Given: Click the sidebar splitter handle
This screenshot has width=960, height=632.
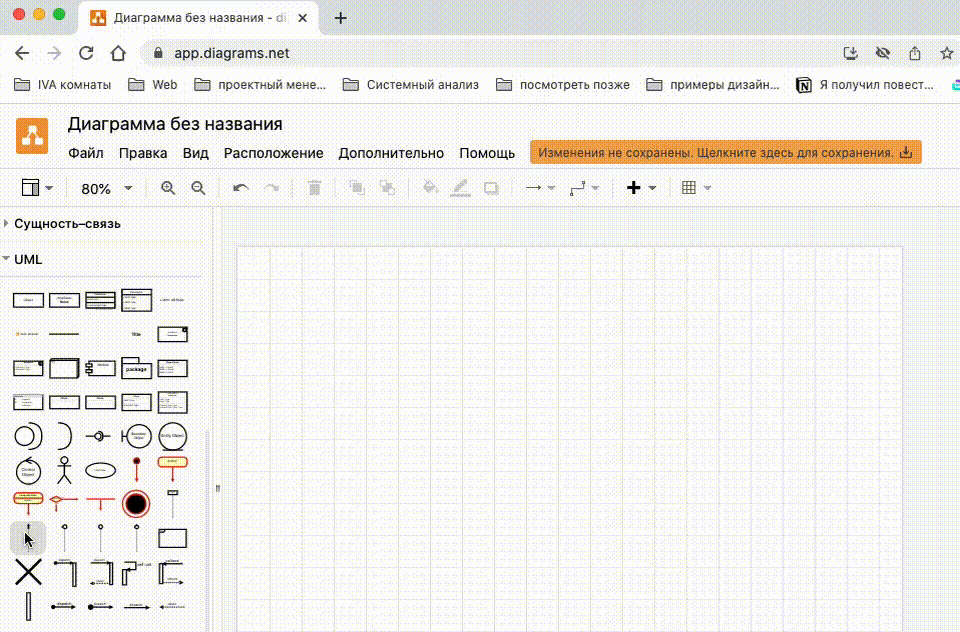Looking at the screenshot, I should (217, 488).
